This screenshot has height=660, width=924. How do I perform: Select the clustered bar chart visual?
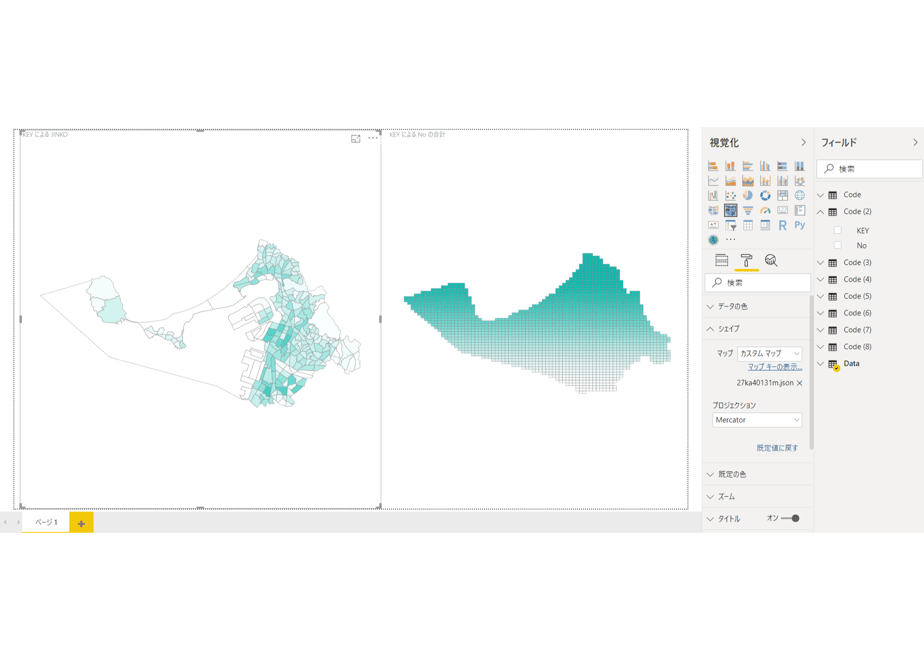coord(748,166)
